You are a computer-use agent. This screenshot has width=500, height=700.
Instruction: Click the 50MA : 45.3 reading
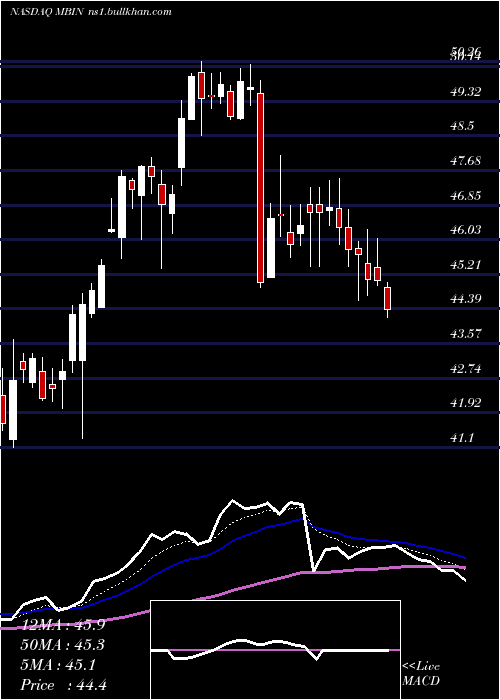63,645
